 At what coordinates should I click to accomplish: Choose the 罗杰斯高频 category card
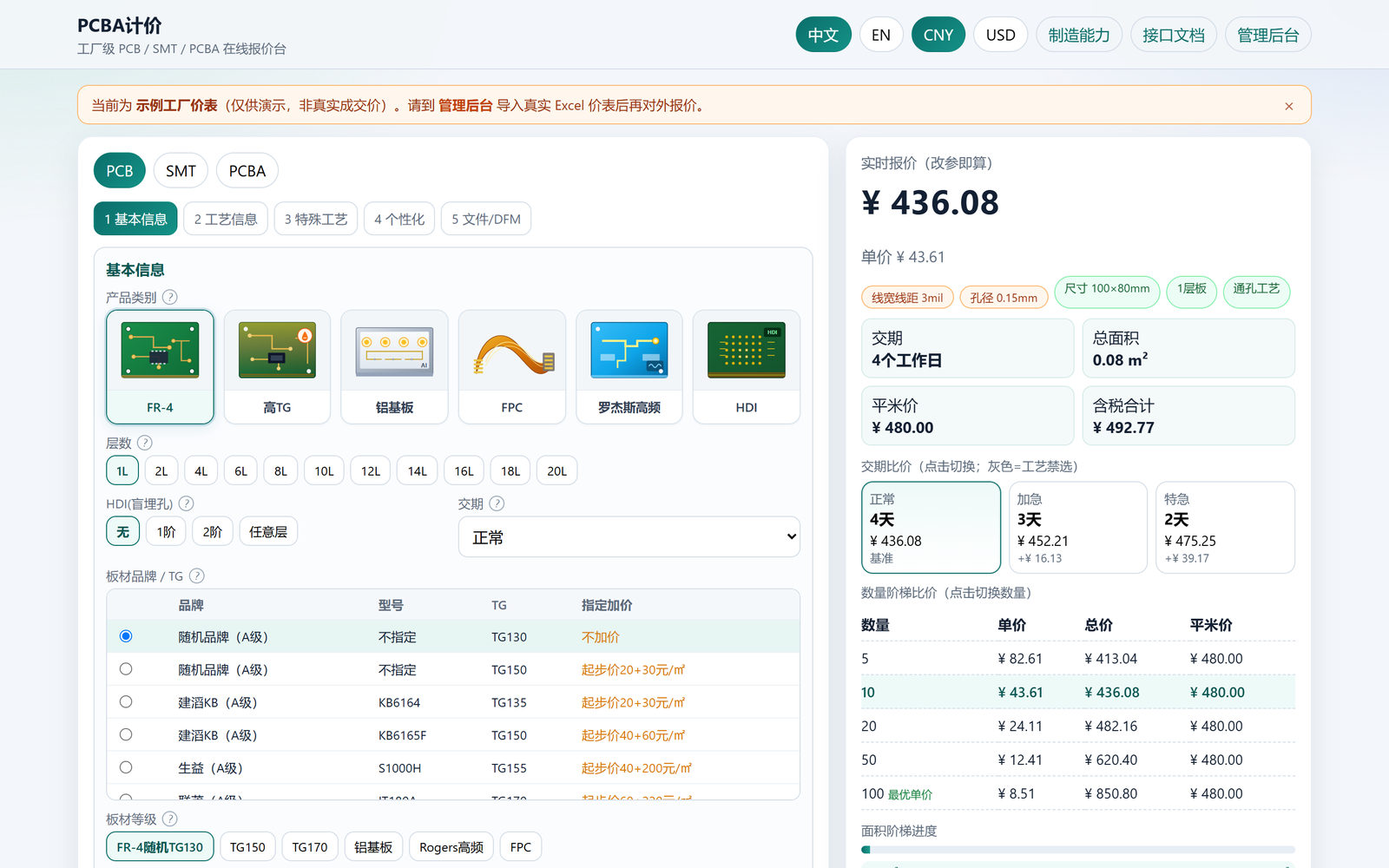629,366
